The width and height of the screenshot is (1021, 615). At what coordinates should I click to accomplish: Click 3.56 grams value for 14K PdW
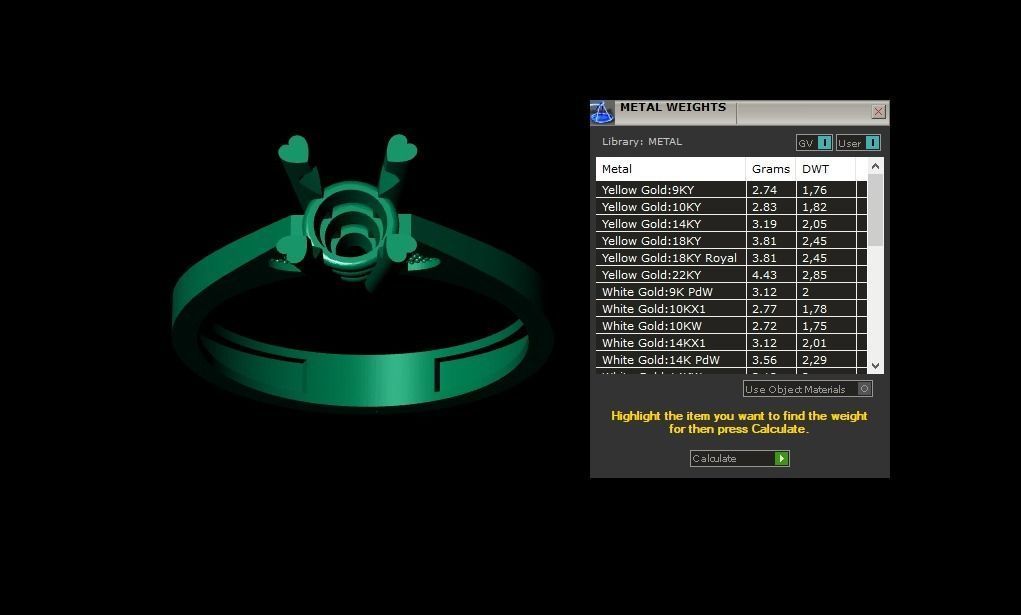764,359
